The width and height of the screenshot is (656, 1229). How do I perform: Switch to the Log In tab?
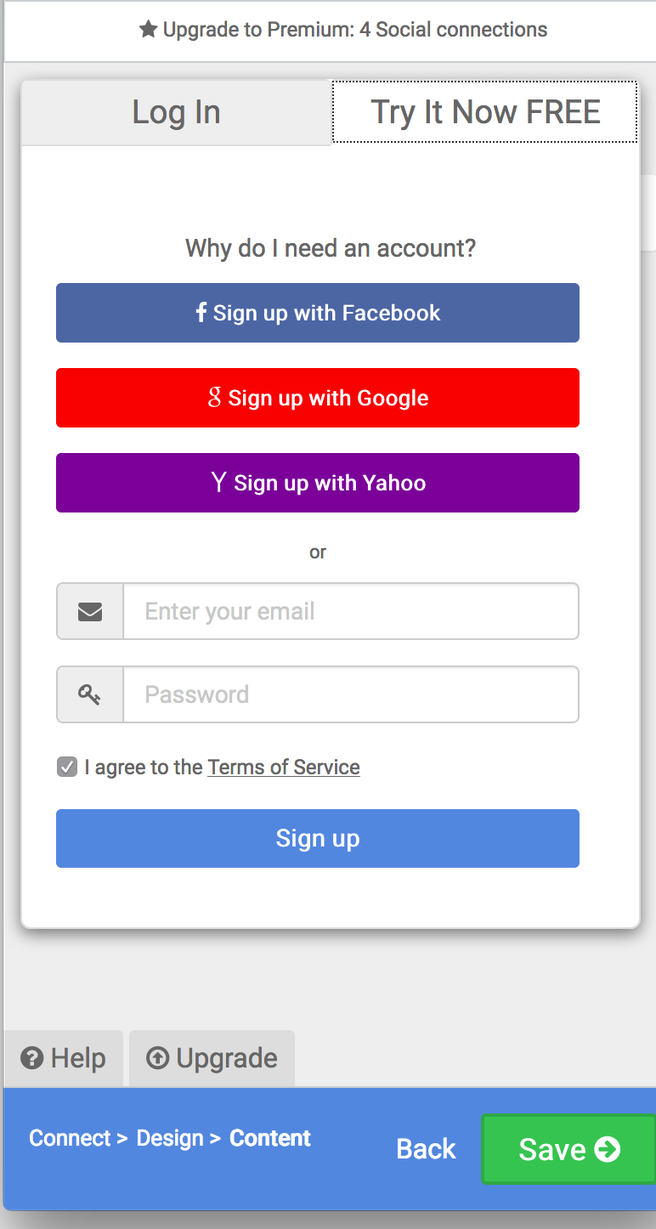pos(176,112)
